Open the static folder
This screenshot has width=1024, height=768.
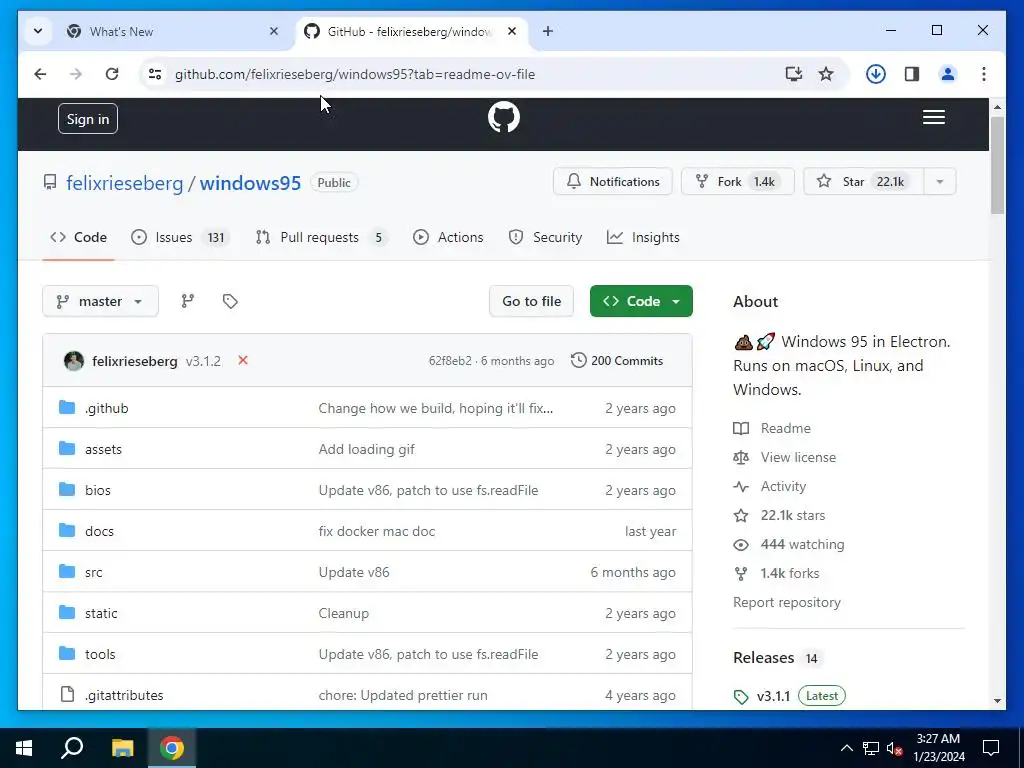tap(101, 613)
